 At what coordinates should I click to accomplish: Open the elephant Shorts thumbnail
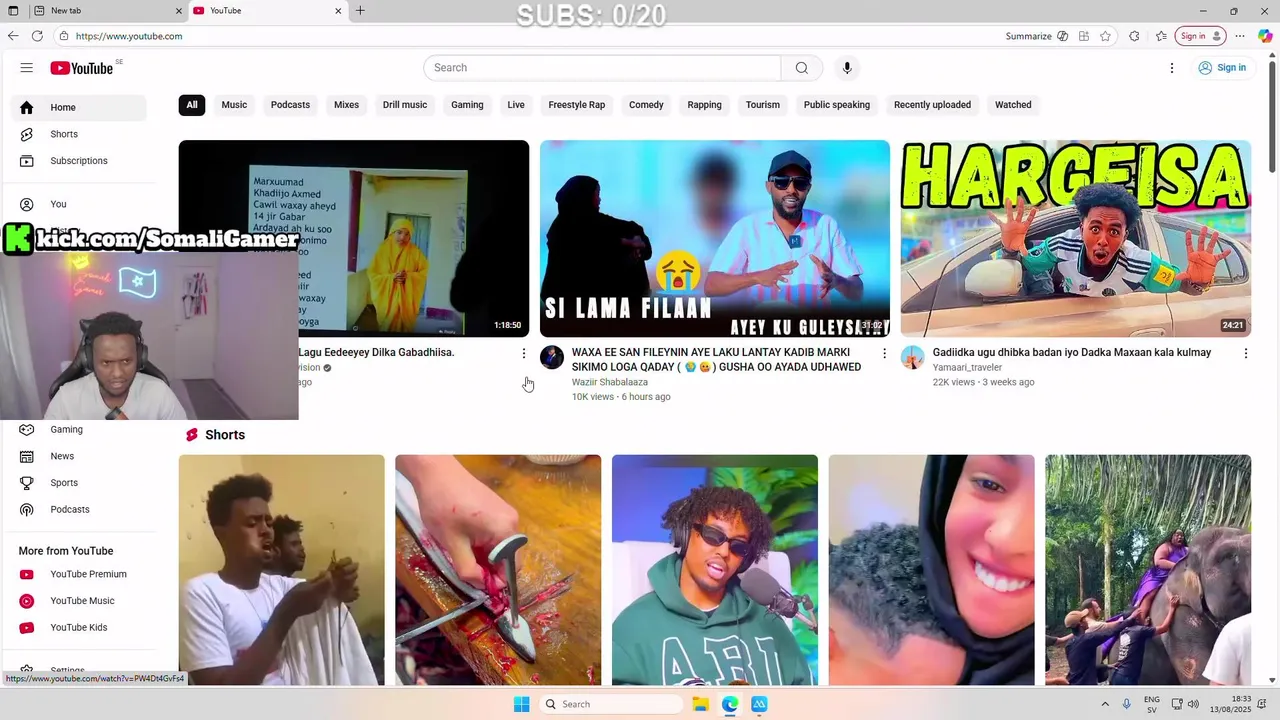coord(1148,570)
